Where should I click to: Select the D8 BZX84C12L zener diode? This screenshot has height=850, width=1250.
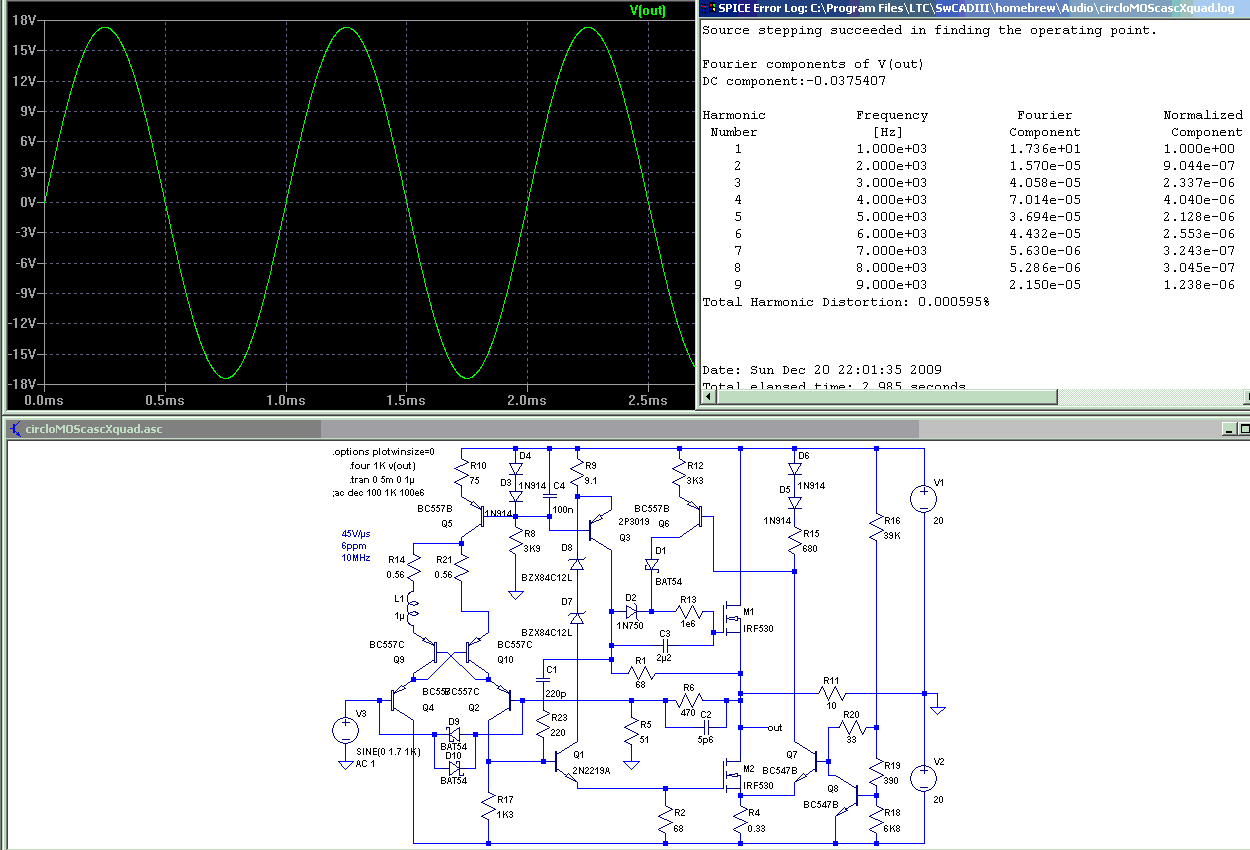[577, 562]
